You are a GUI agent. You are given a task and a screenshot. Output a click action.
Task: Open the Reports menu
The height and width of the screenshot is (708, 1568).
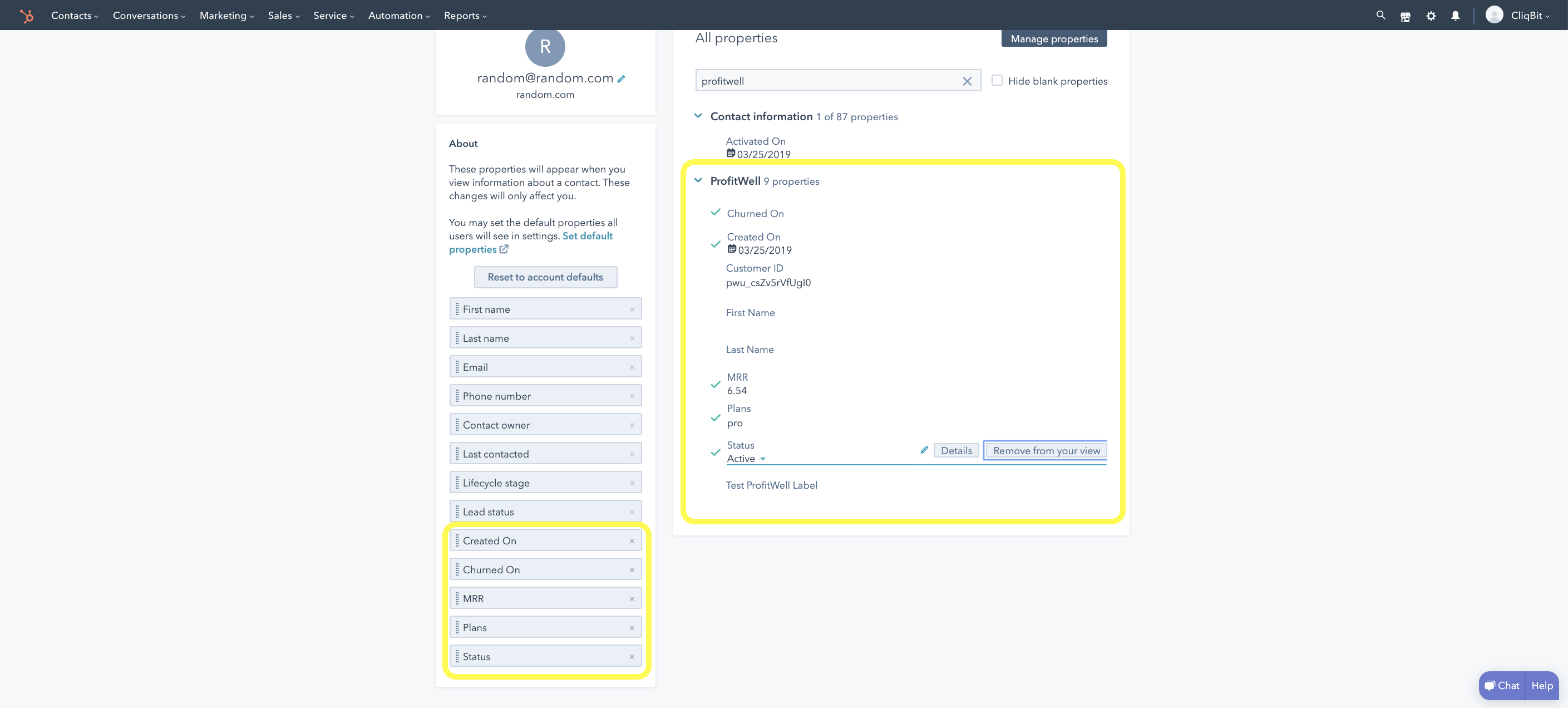[465, 15]
